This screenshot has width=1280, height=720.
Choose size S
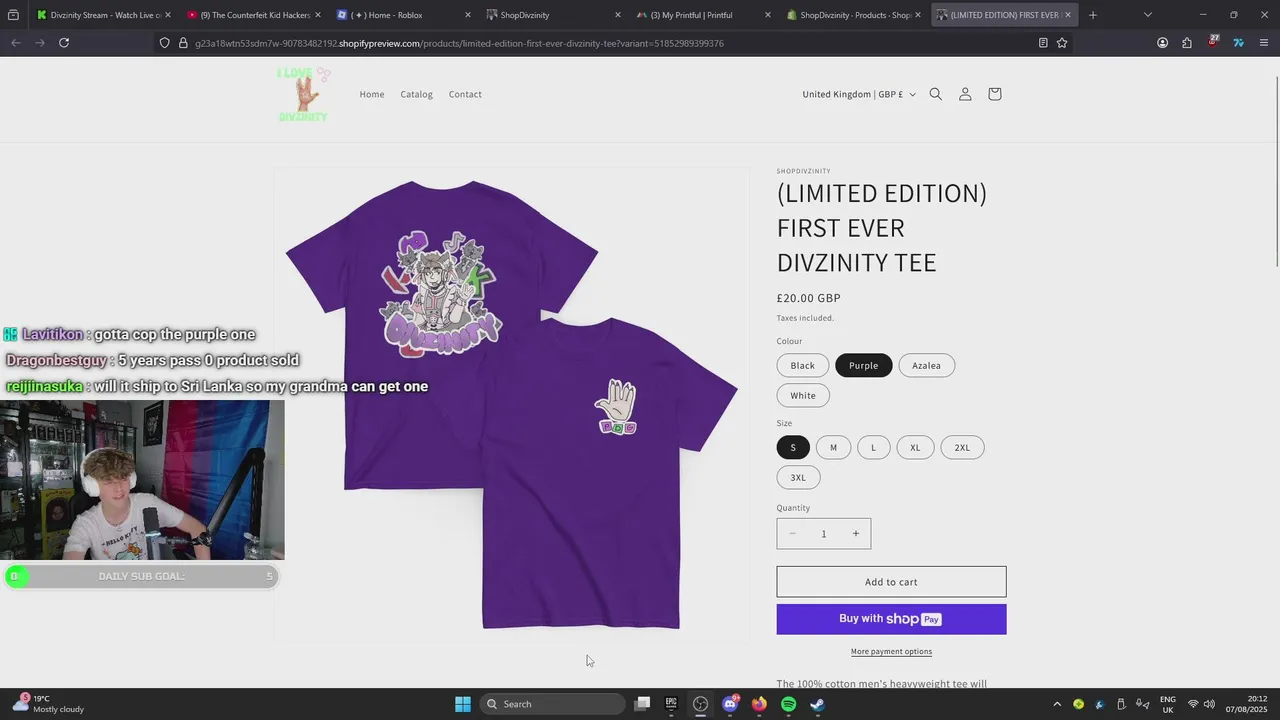793,448
